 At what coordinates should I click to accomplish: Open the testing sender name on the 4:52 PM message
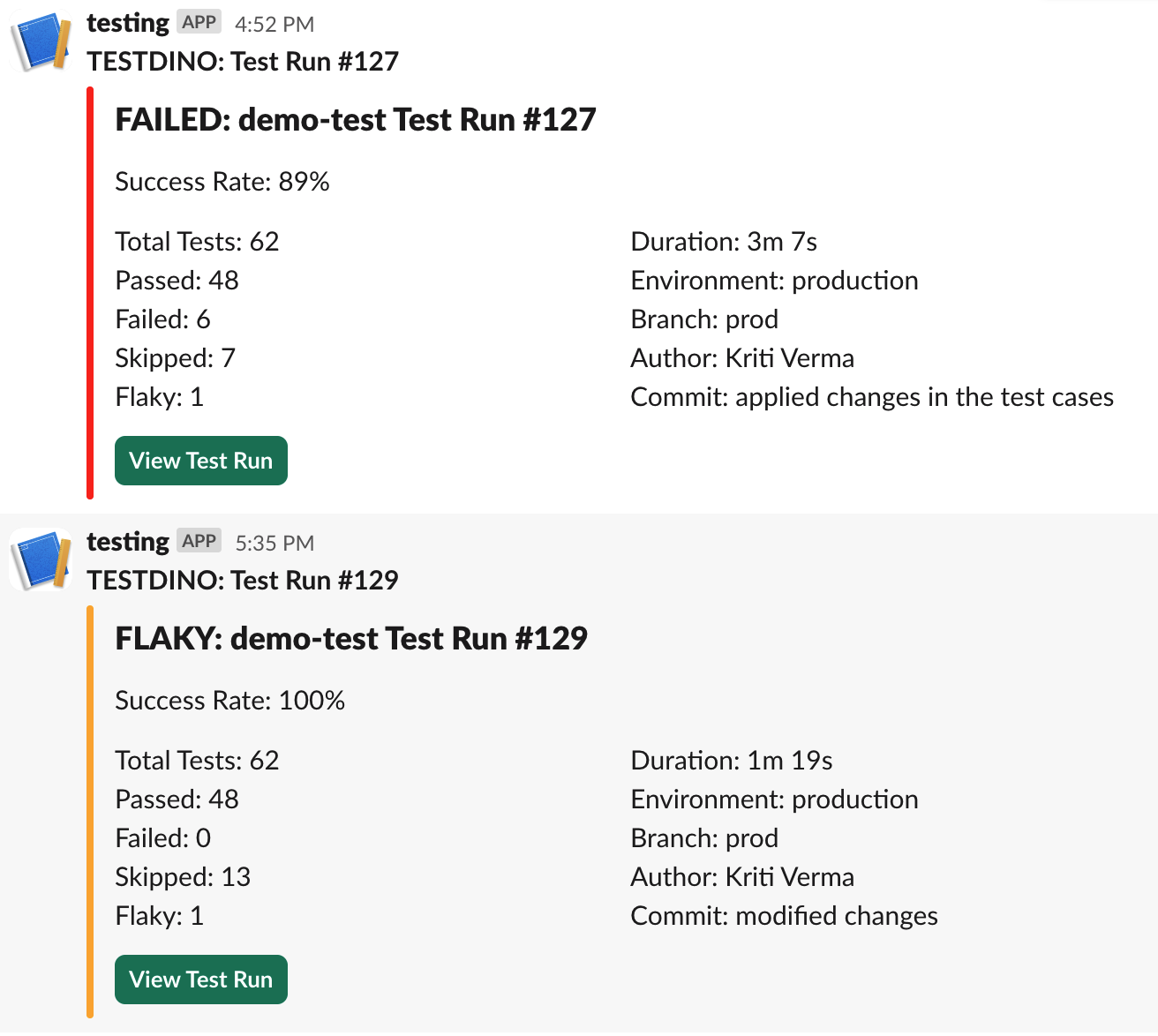[128, 23]
